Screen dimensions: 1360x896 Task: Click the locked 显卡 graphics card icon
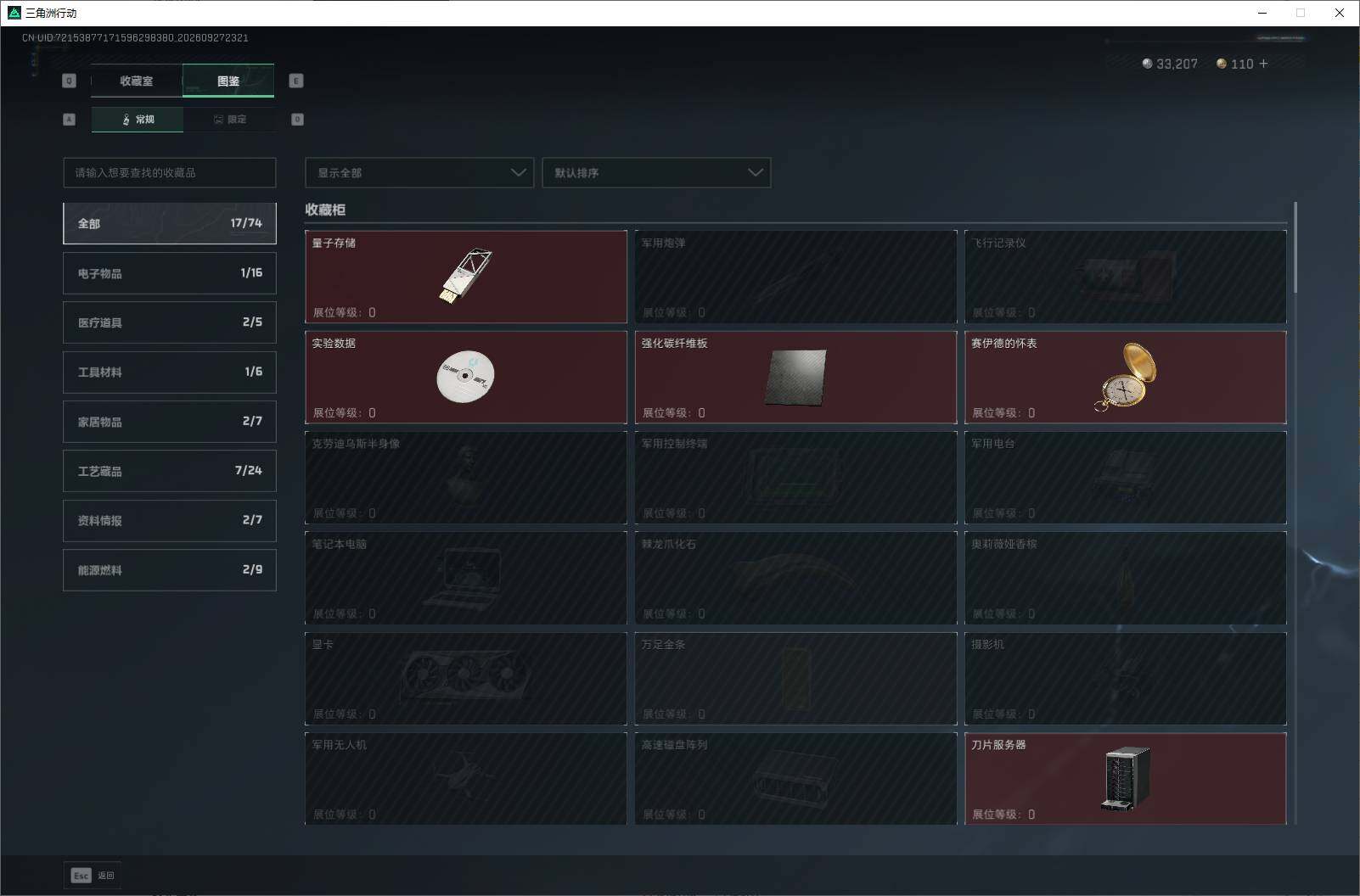[x=465, y=678]
